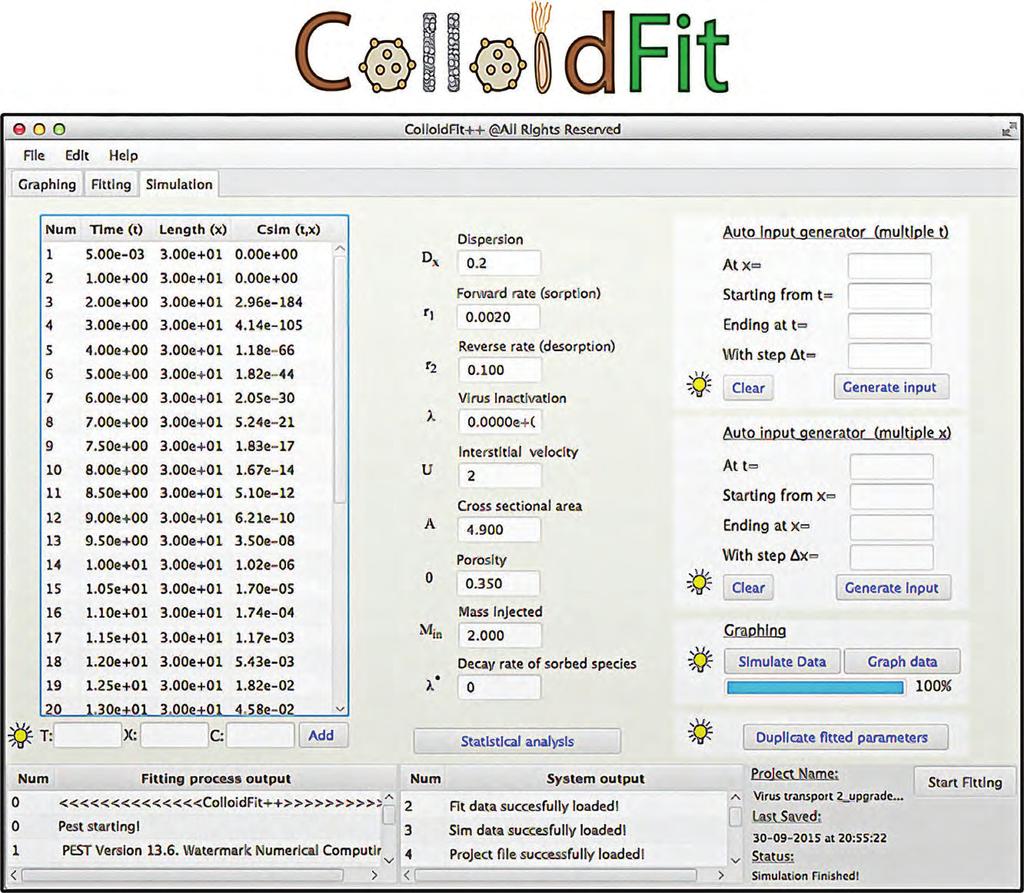Screen dimensions: 1024x893
Task: Click Generate input for multiple x
Action: [892, 588]
